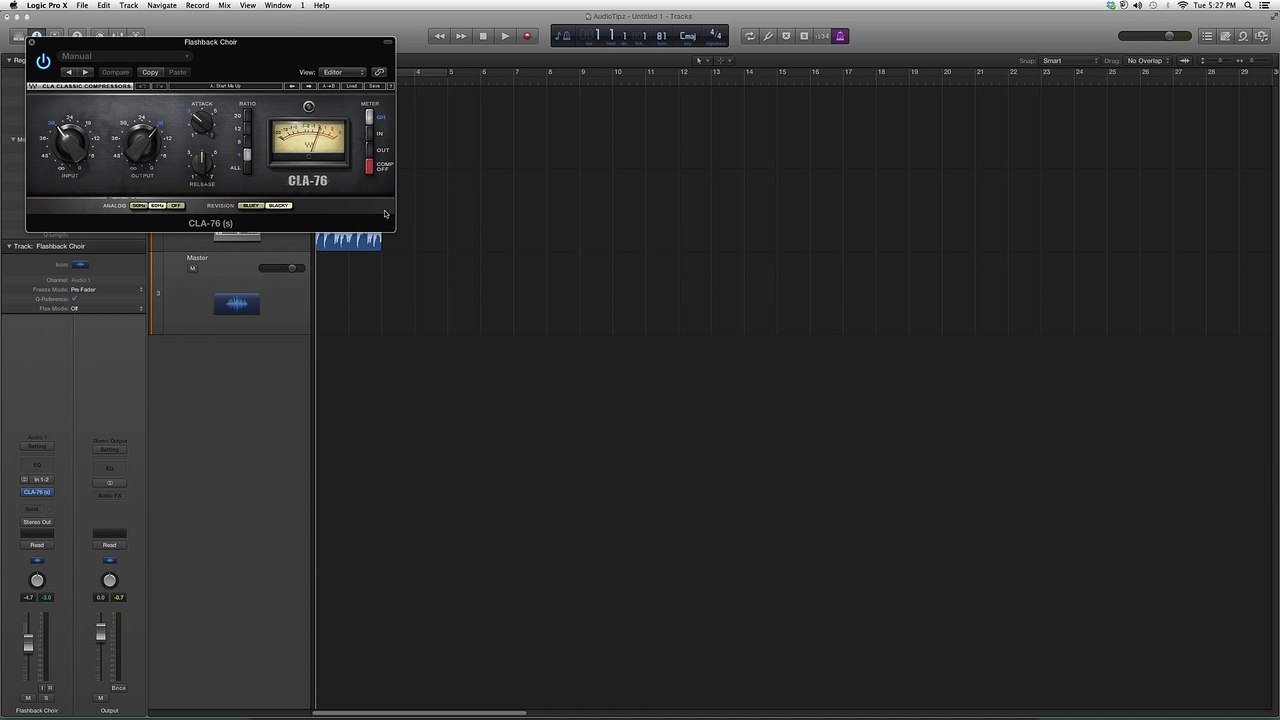
Task: Toggle the plugin window link icon
Action: (x=379, y=72)
